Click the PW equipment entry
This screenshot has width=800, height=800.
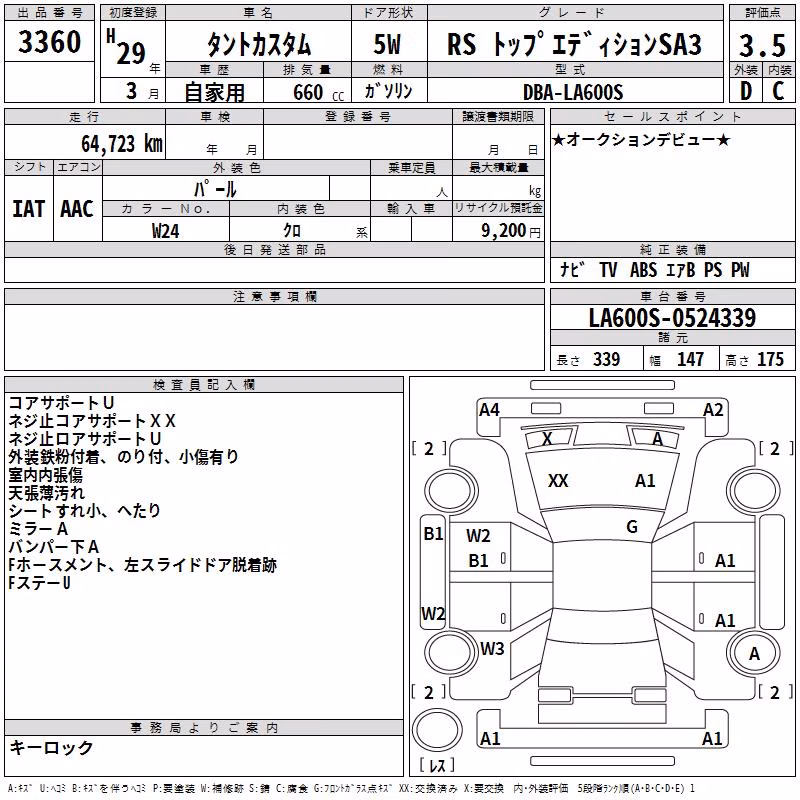(x=740, y=269)
